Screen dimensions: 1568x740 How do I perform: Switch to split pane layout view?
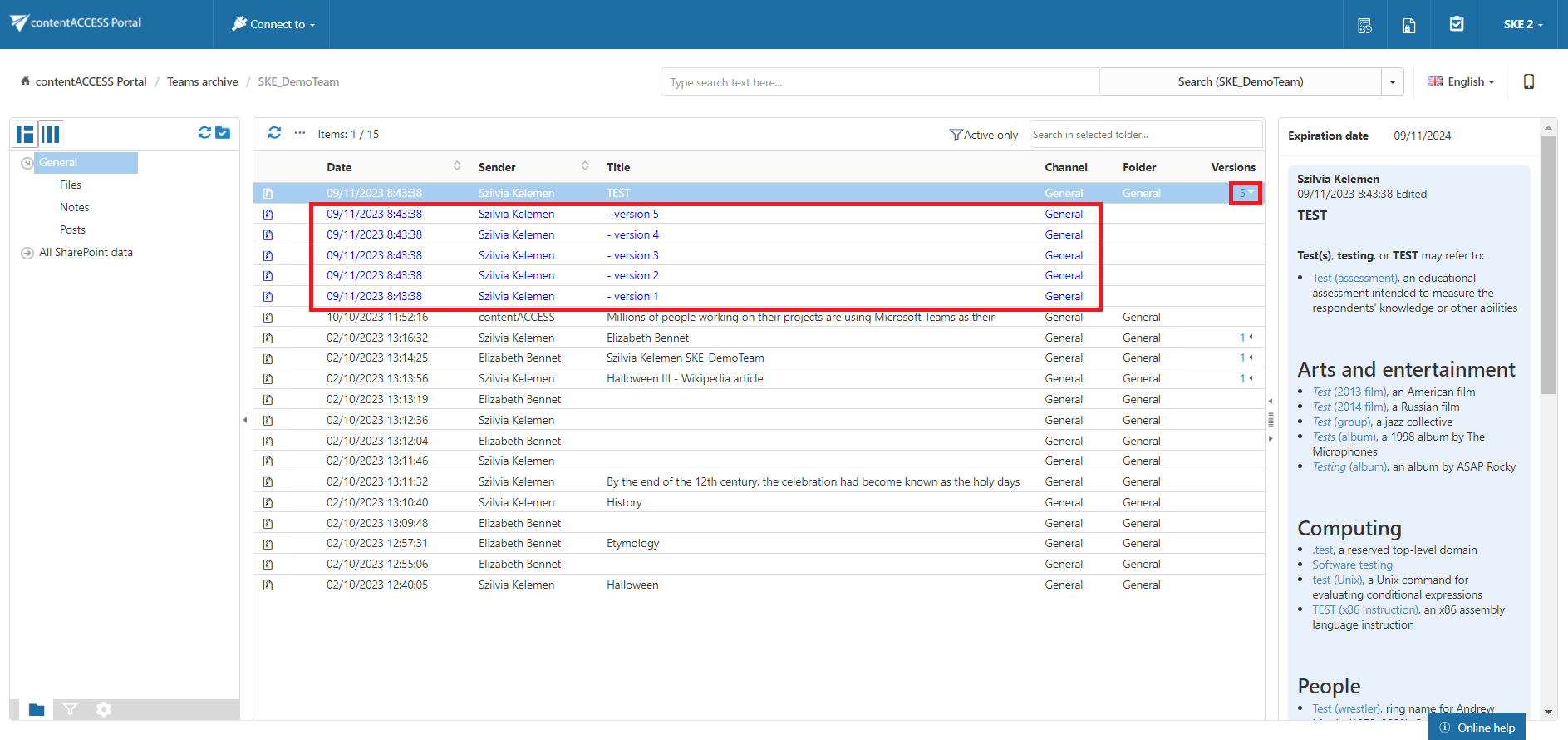point(26,134)
